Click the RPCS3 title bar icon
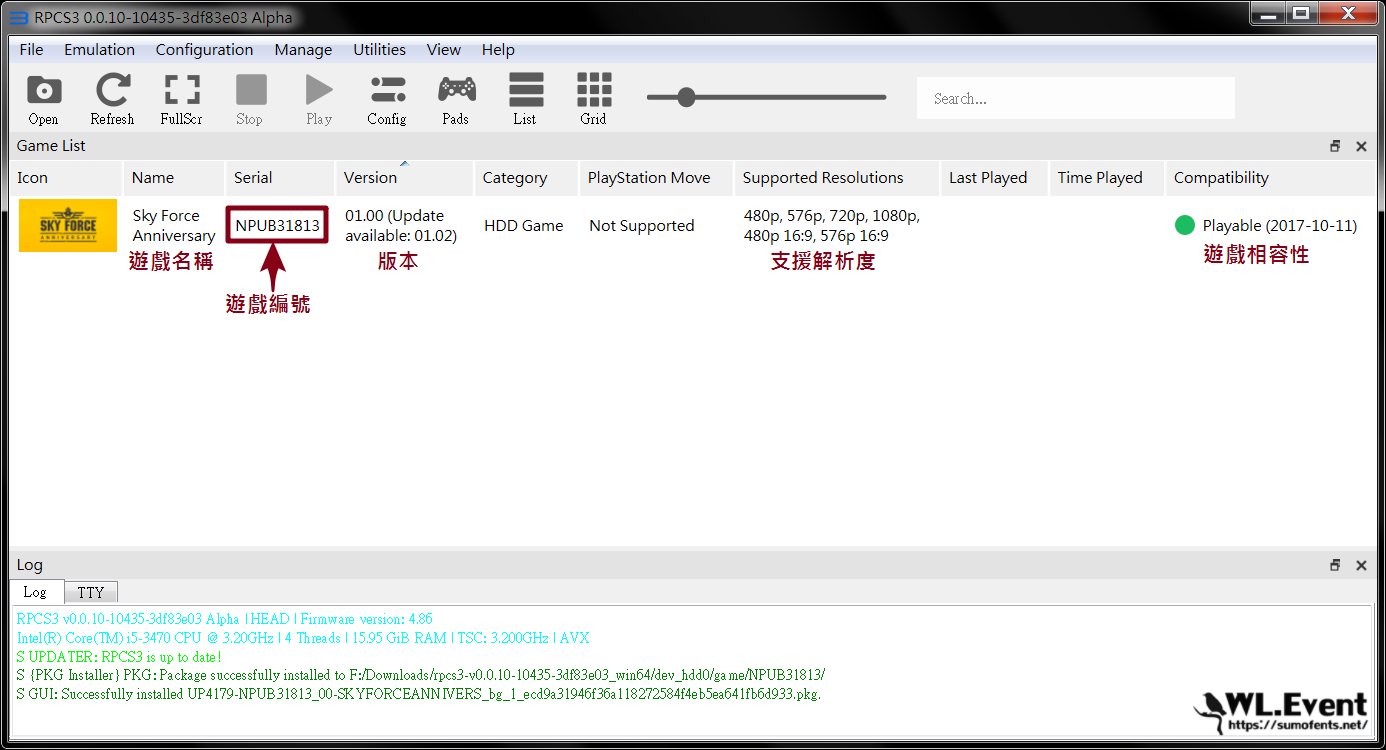The width and height of the screenshot is (1386, 750). click(x=19, y=18)
